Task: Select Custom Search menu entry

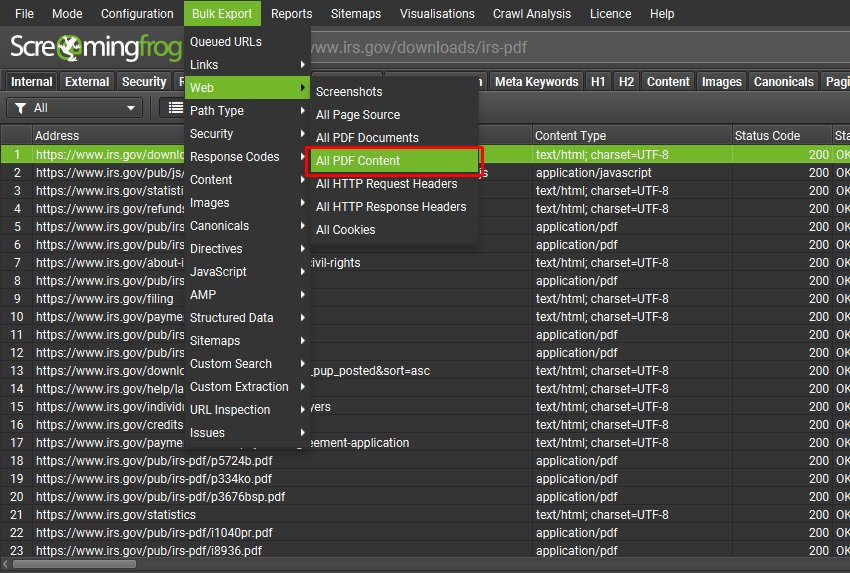Action: click(247, 364)
